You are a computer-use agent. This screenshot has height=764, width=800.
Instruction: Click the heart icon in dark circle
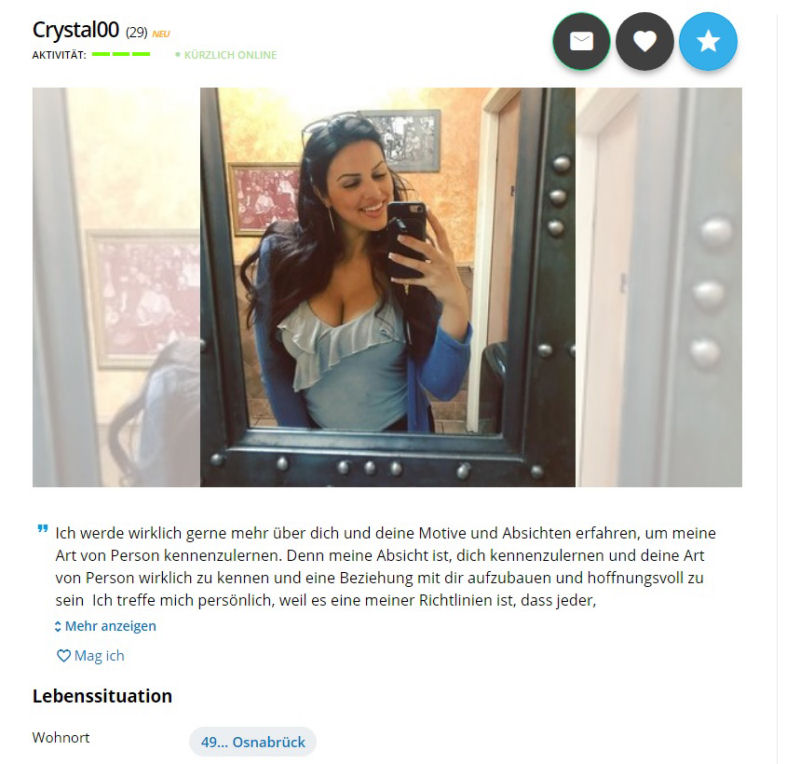click(x=644, y=41)
